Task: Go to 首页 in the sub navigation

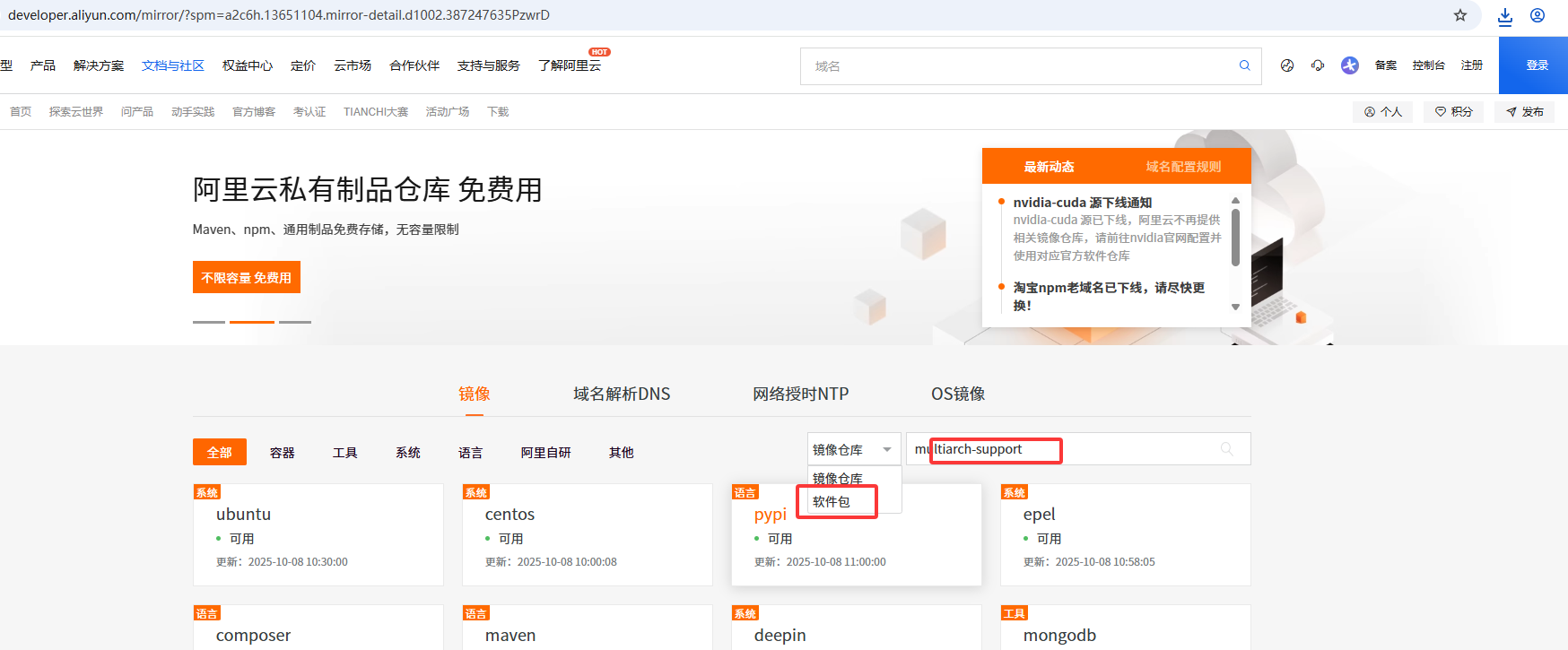Action: pyautogui.click(x=21, y=112)
